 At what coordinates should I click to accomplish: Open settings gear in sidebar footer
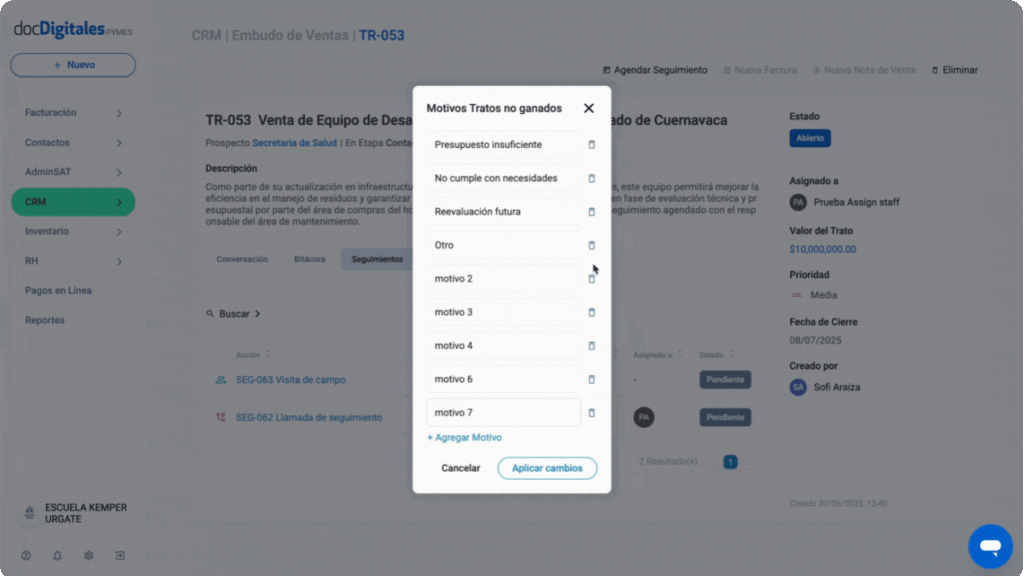point(89,556)
